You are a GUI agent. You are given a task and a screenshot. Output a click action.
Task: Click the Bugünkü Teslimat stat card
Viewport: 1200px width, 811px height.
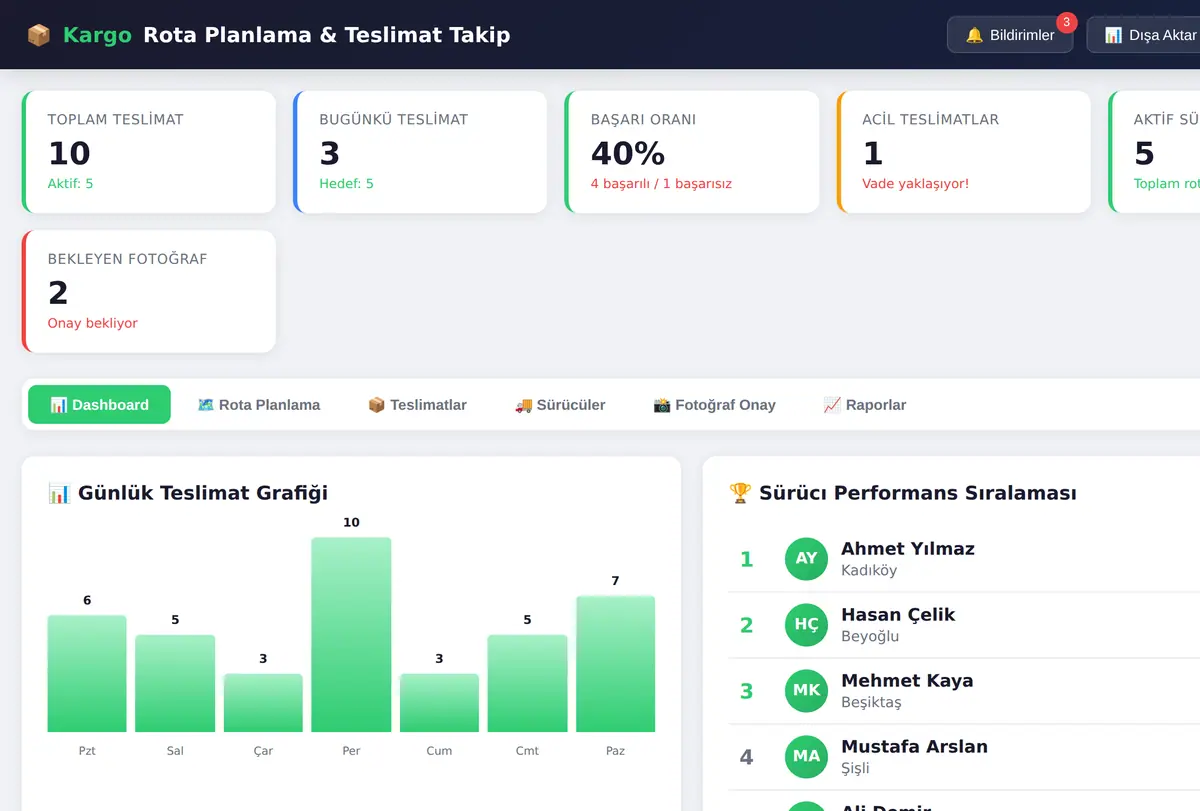pos(420,152)
